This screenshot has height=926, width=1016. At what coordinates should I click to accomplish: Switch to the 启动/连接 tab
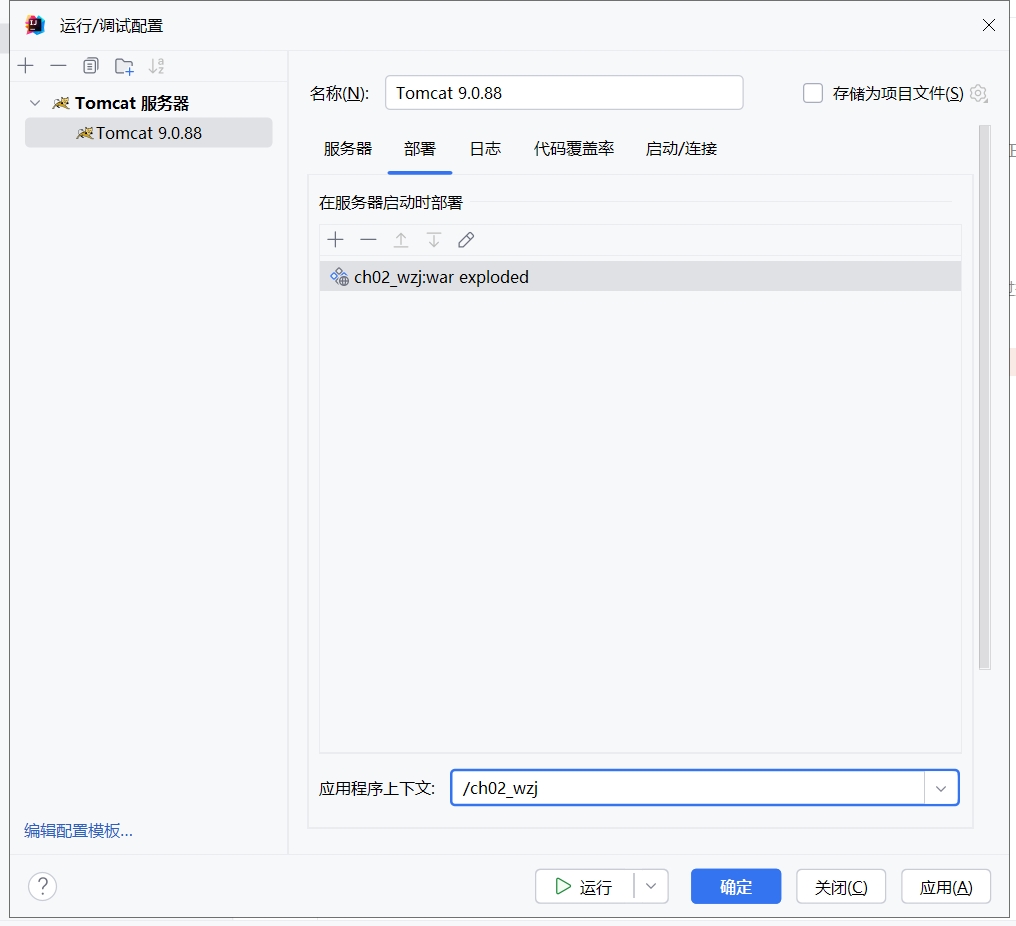tap(681, 149)
